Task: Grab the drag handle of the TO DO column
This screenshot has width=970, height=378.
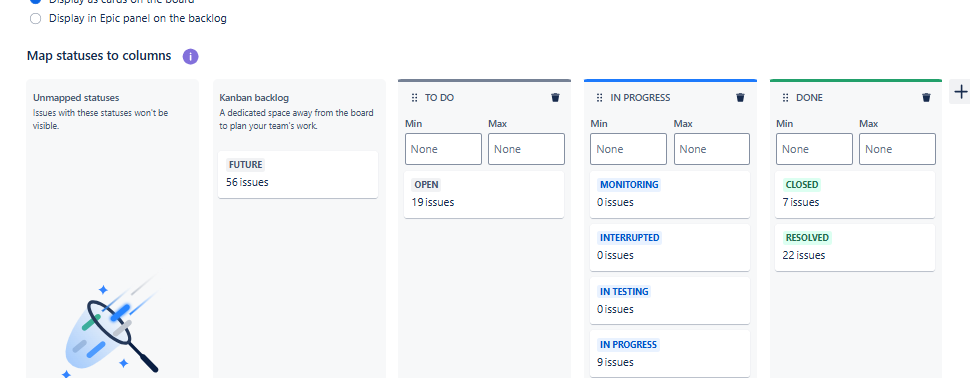Action: pos(414,98)
